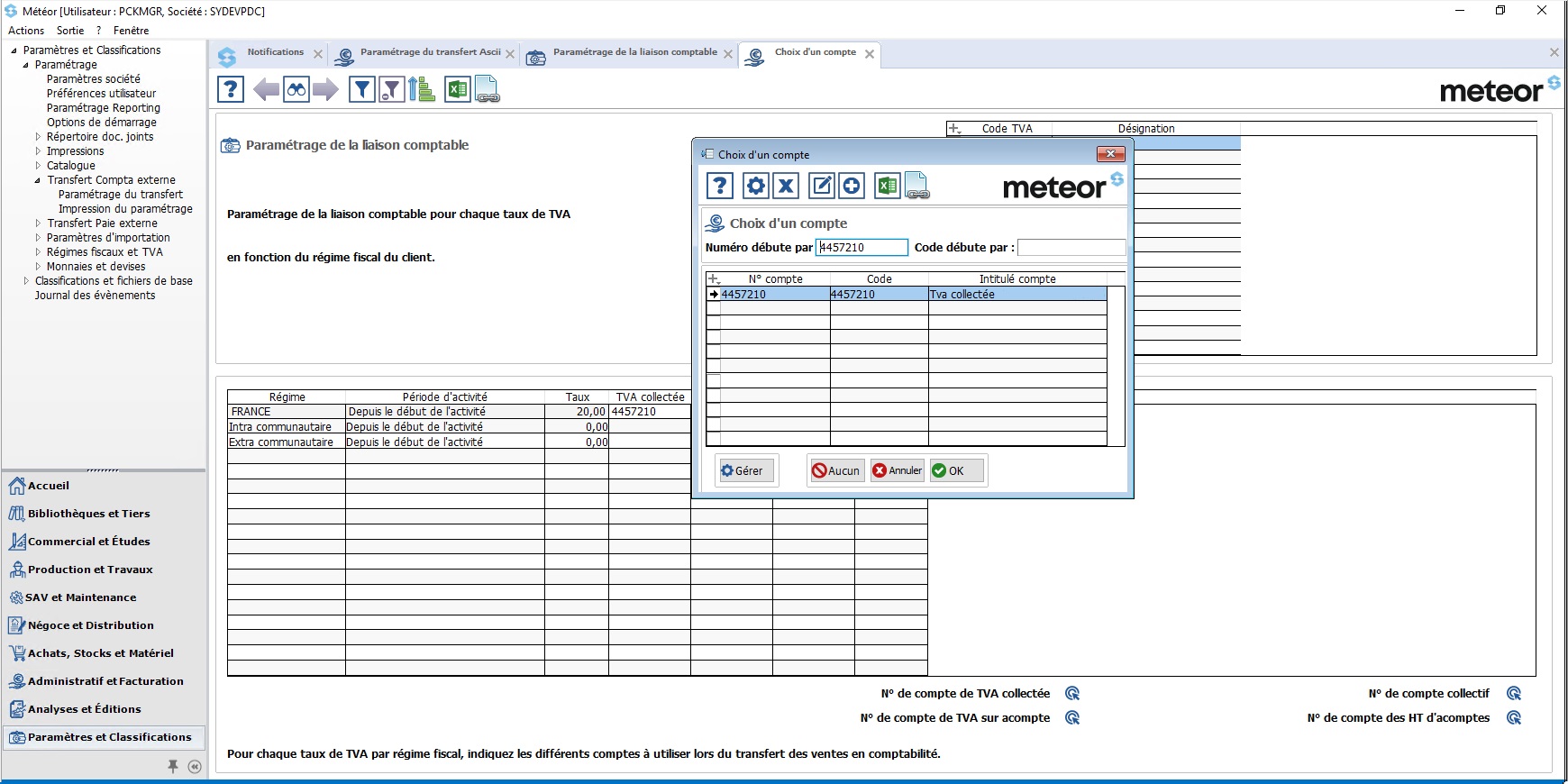This screenshot has height=784, width=1568.
Task: Sort by Intitulé compte column header
Action: [1017, 279]
